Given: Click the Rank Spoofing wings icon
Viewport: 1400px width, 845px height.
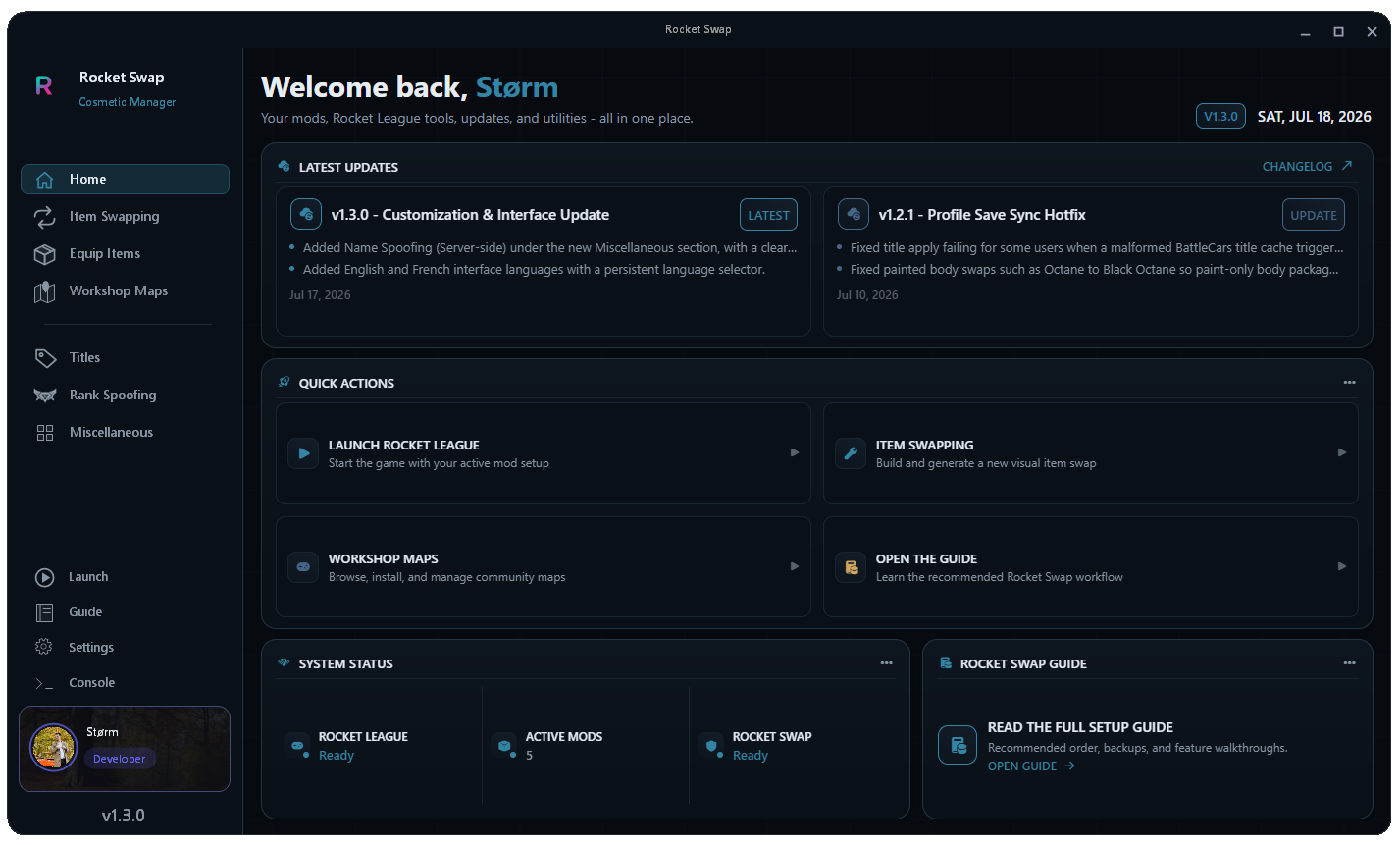Looking at the screenshot, I should [x=45, y=396].
